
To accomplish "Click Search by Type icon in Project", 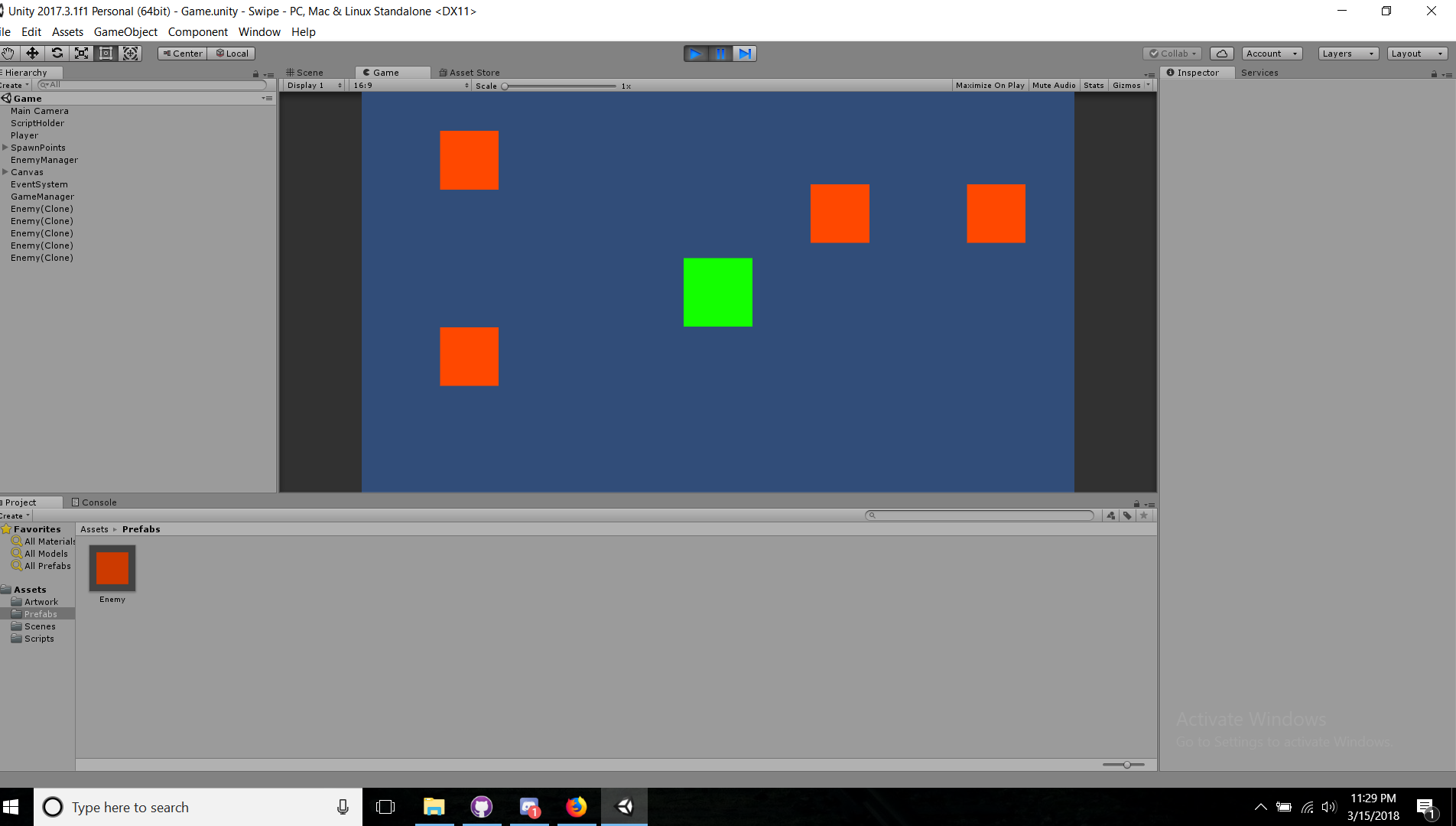I will (1111, 515).
